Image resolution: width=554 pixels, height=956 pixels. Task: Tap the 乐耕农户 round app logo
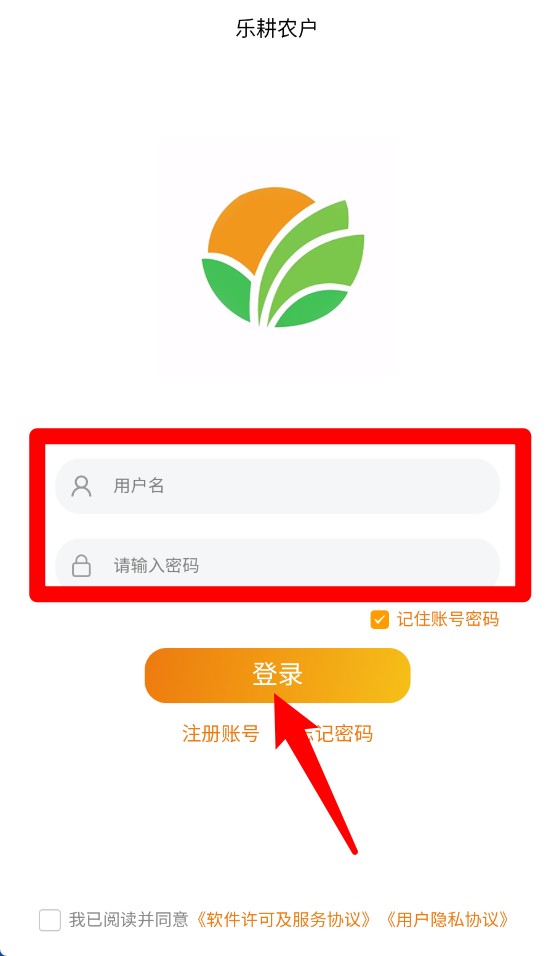pos(283,257)
